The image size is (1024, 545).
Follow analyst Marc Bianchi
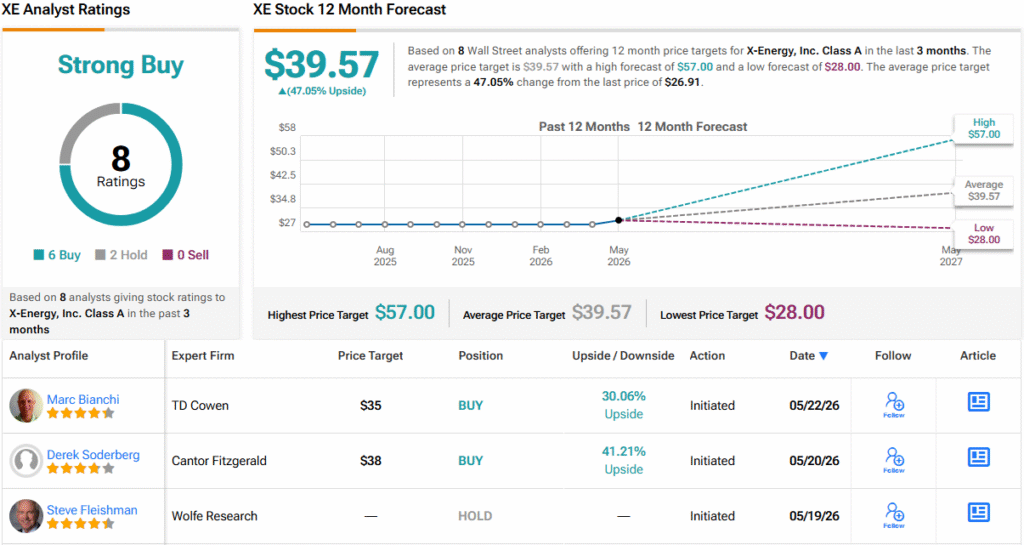pos(894,405)
